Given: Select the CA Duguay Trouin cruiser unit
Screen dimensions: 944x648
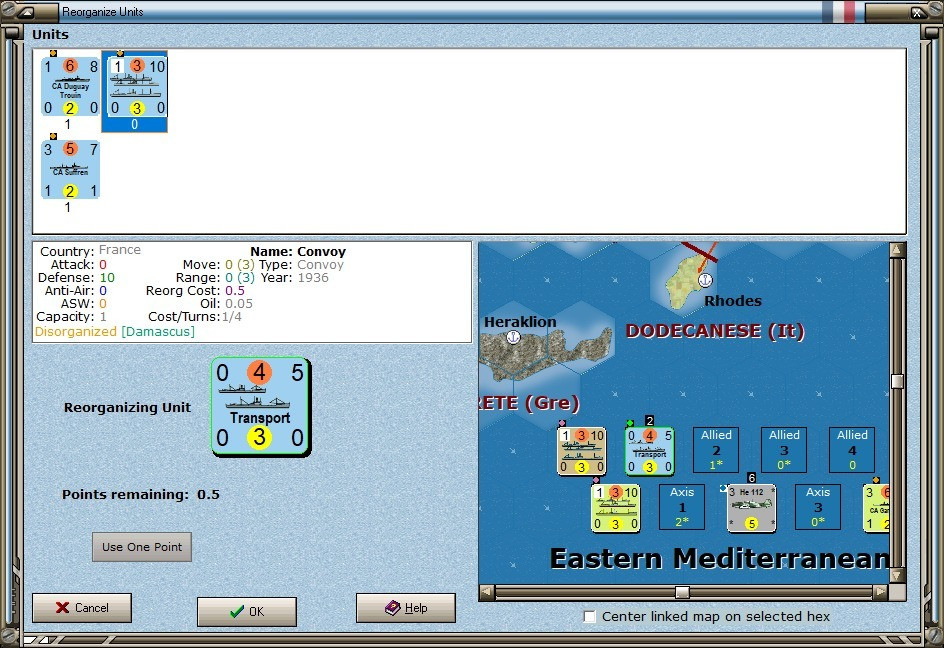Looking at the screenshot, I should click(70, 87).
